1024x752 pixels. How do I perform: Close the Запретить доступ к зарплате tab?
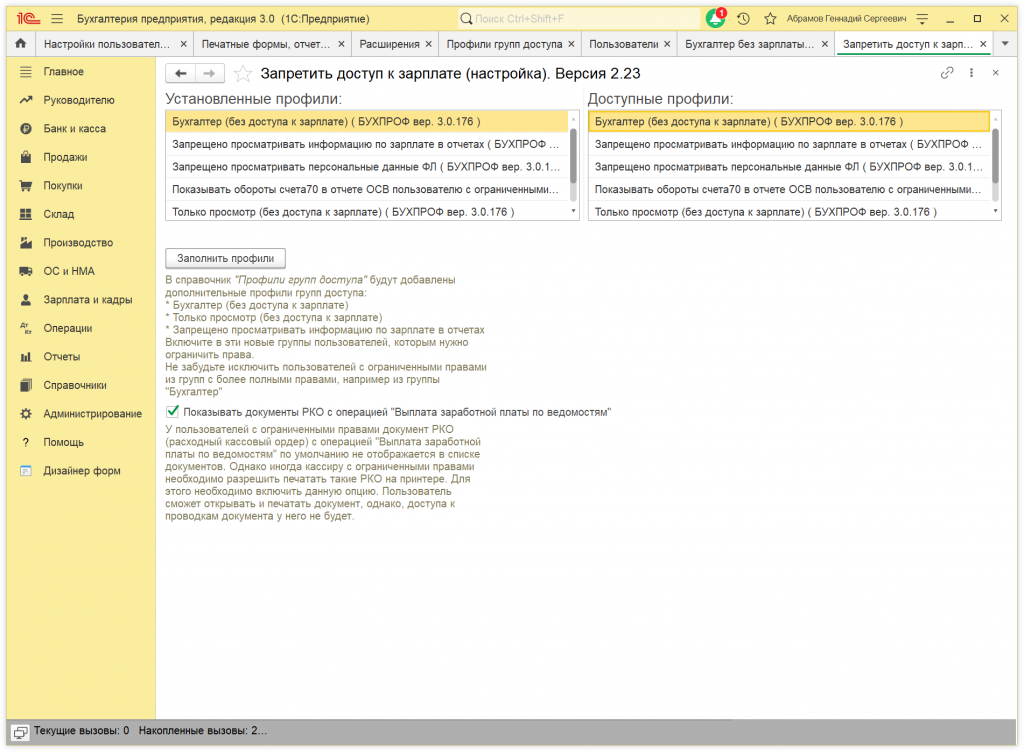pos(983,44)
